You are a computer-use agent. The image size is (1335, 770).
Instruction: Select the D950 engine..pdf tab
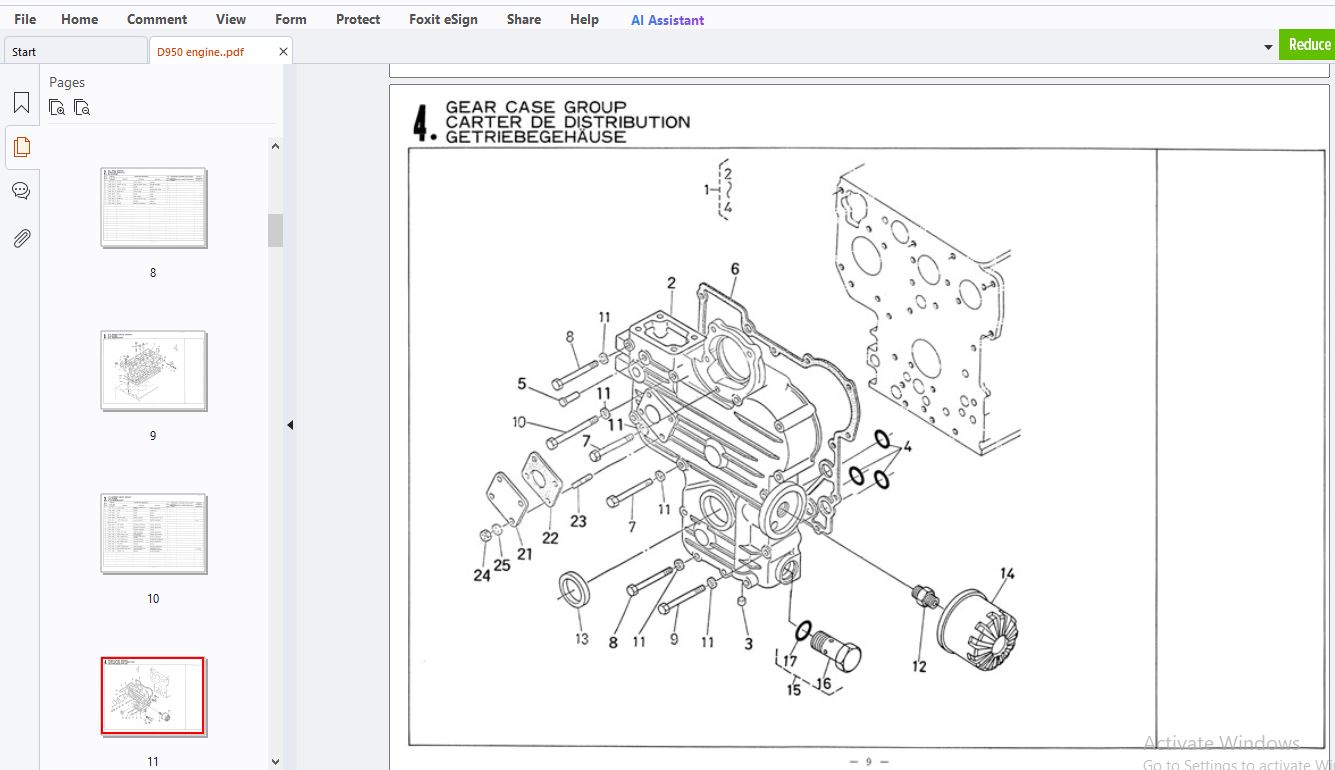(x=200, y=51)
